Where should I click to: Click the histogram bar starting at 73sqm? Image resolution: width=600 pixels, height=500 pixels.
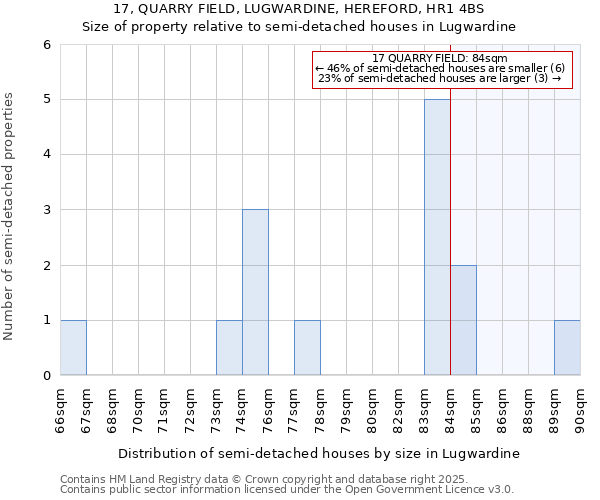click(x=229, y=348)
